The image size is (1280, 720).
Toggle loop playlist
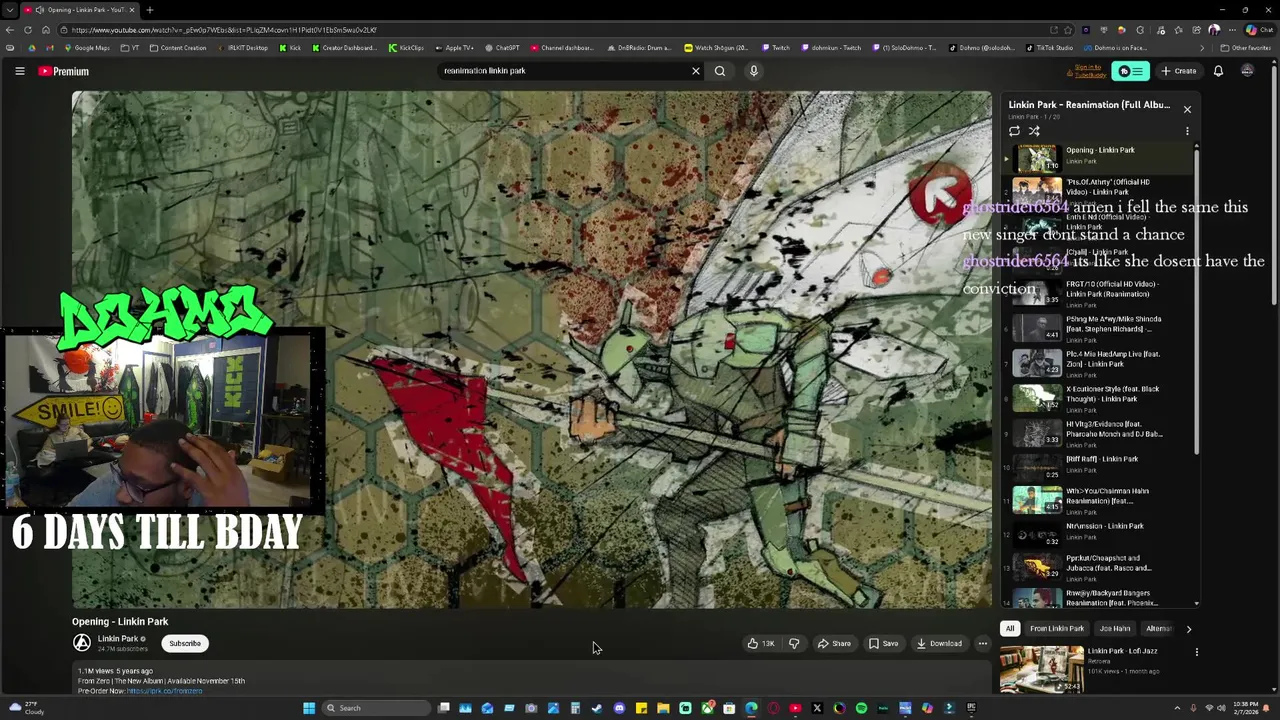[1014, 131]
